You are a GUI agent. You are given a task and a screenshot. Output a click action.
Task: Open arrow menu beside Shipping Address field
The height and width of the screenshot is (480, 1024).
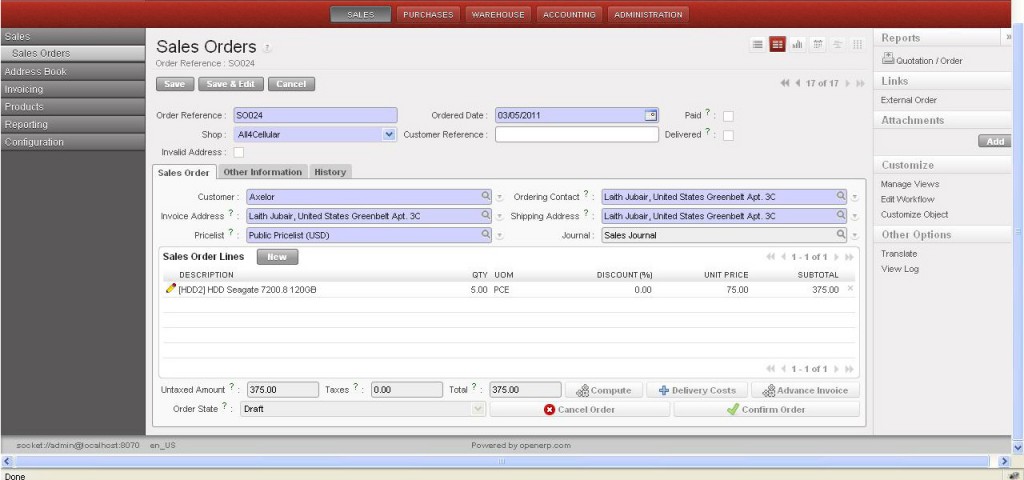click(x=854, y=216)
